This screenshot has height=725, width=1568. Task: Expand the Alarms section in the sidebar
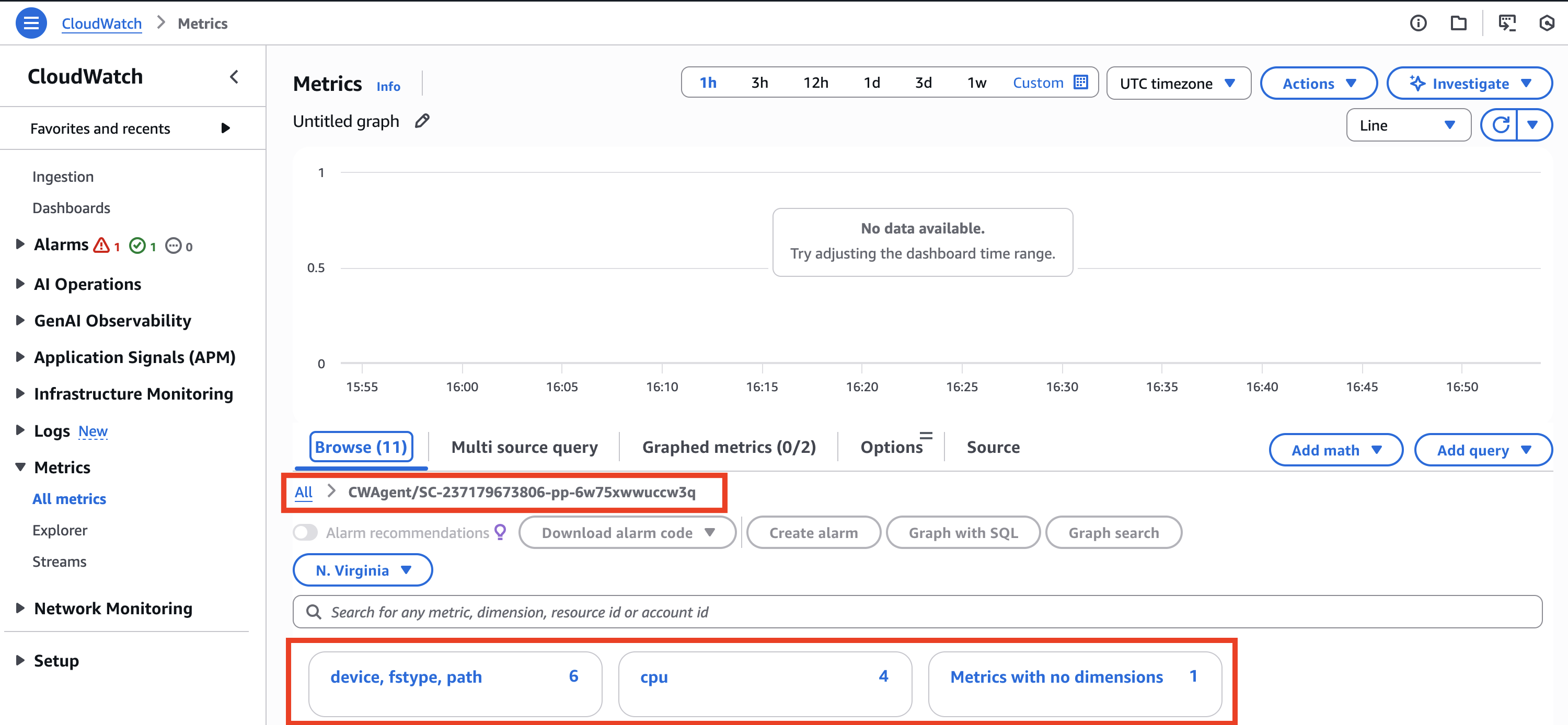click(20, 244)
